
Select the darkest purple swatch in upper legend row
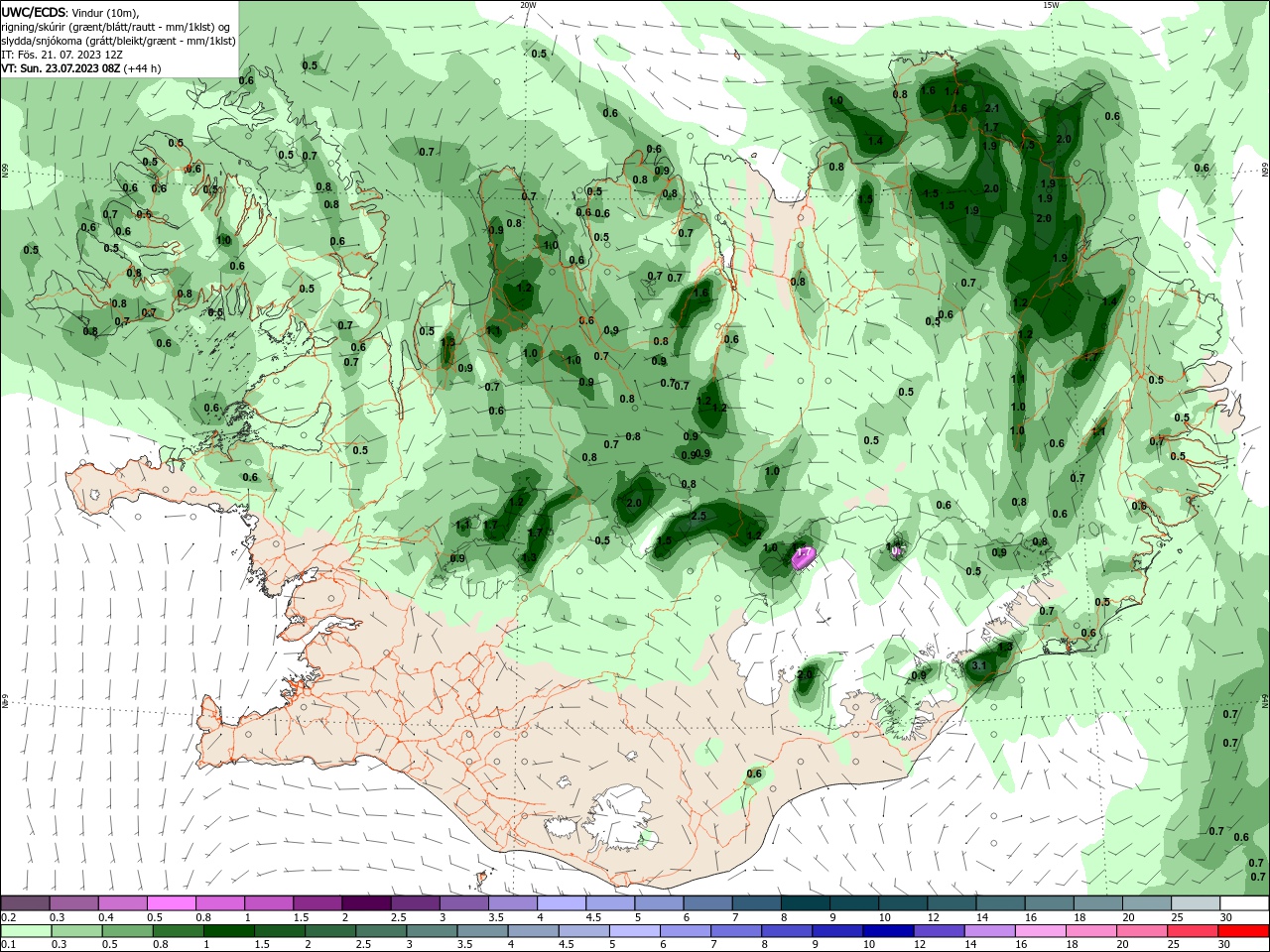click(366, 902)
